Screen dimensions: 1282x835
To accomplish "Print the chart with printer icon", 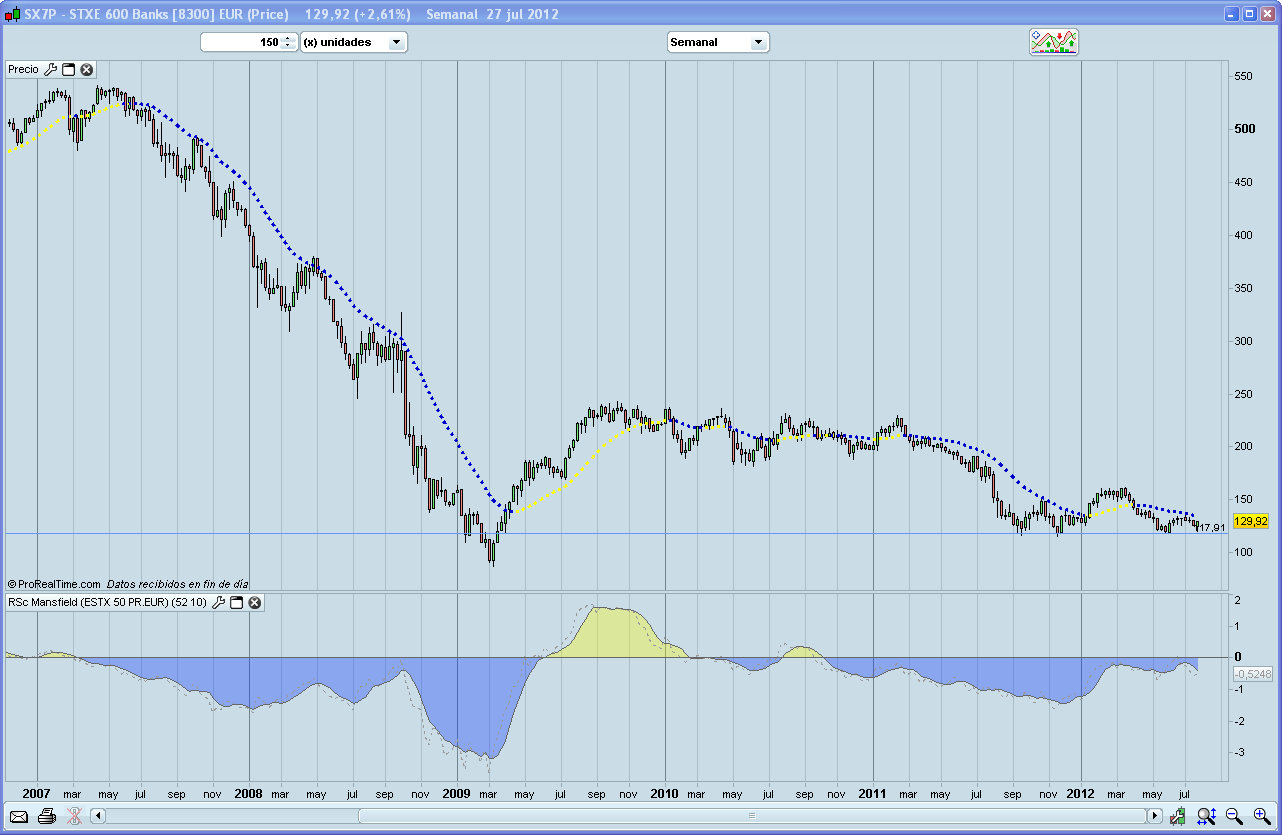I will [46, 816].
